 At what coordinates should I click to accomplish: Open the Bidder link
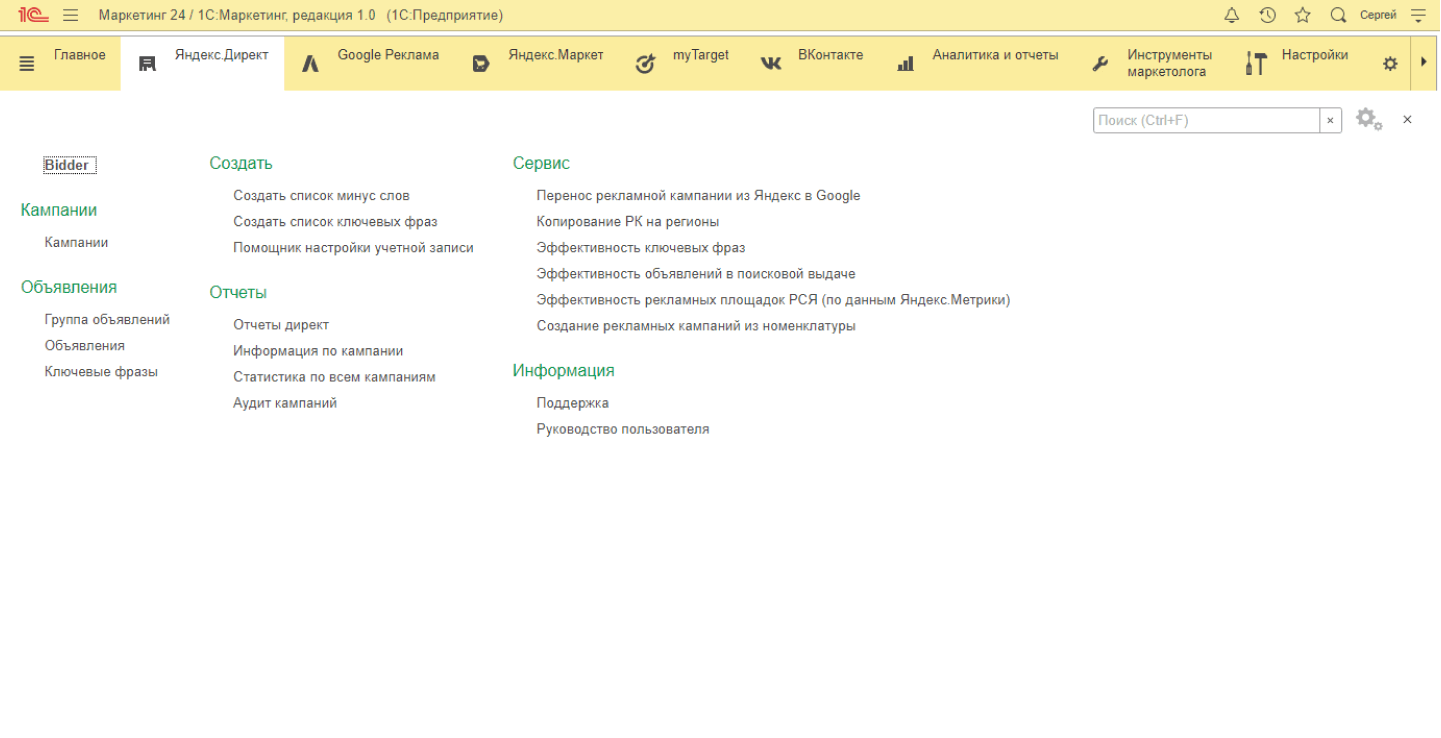pos(67,165)
